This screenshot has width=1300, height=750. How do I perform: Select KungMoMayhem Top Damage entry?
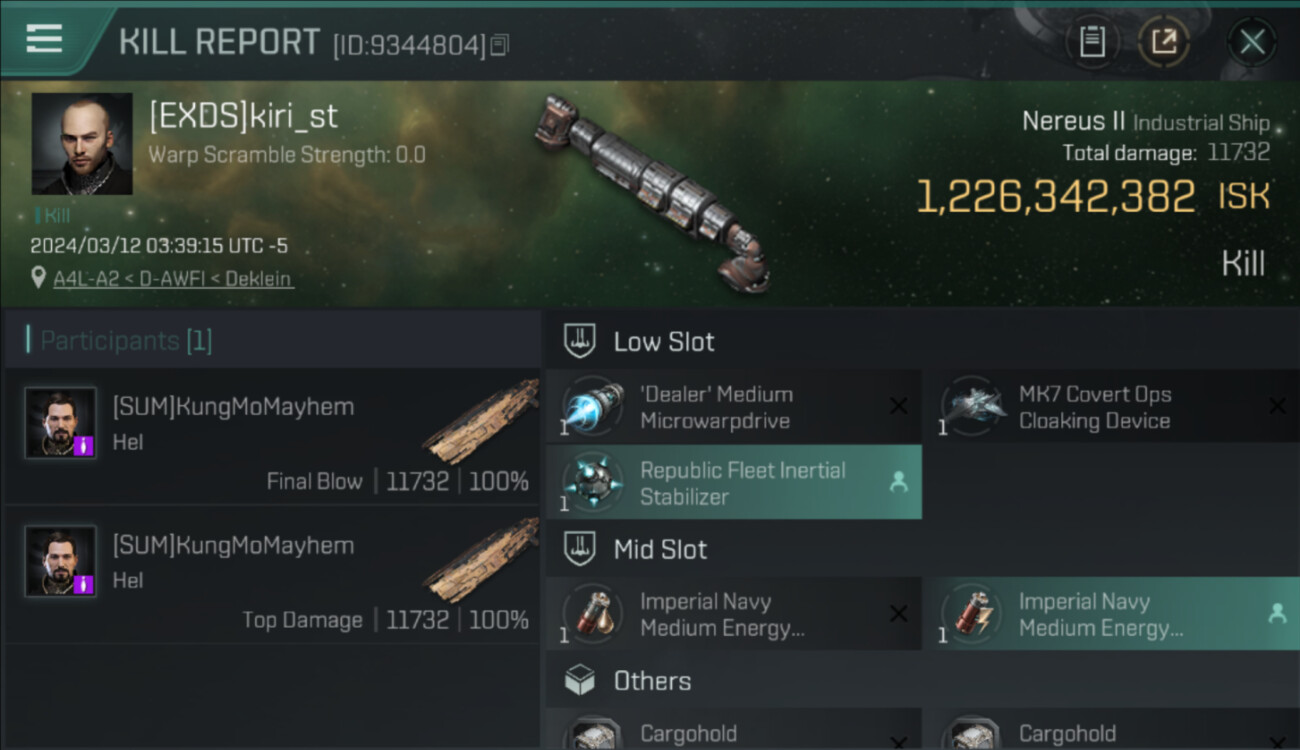[270, 574]
